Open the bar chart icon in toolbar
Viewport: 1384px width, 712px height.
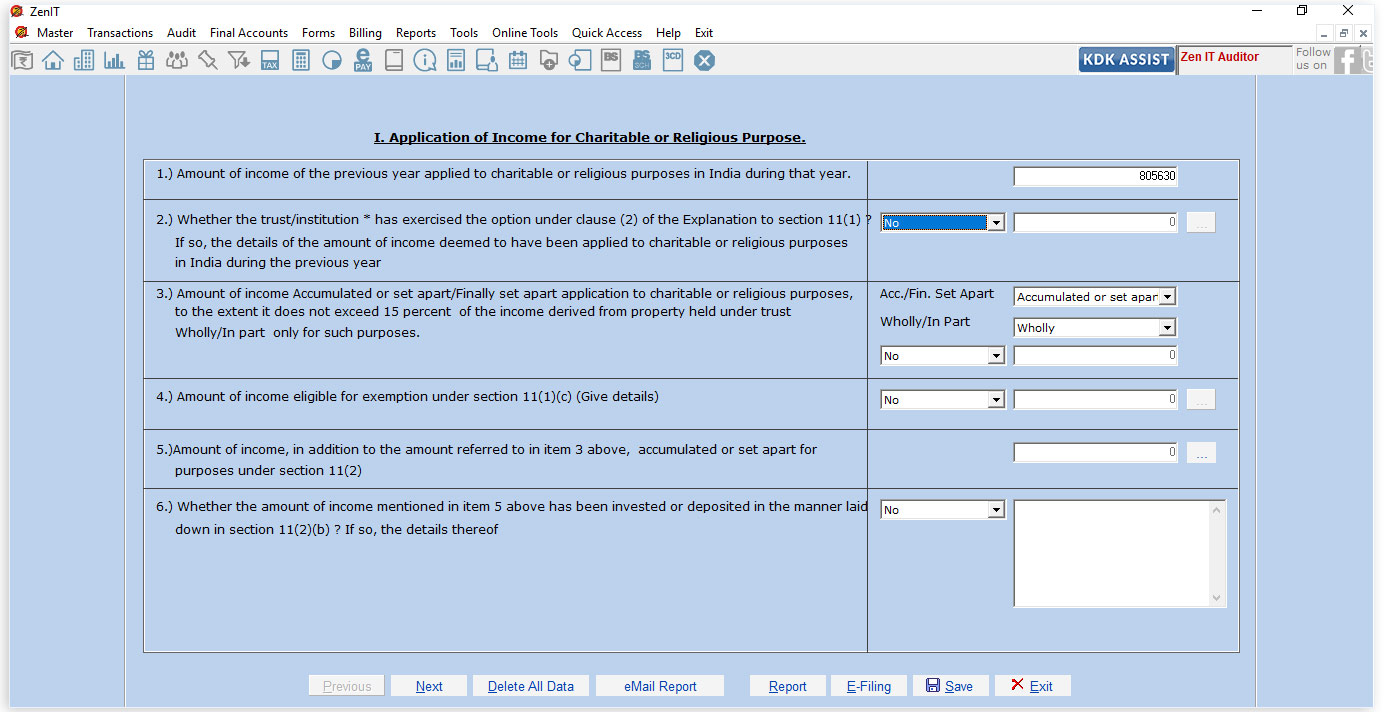(x=115, y=61)
